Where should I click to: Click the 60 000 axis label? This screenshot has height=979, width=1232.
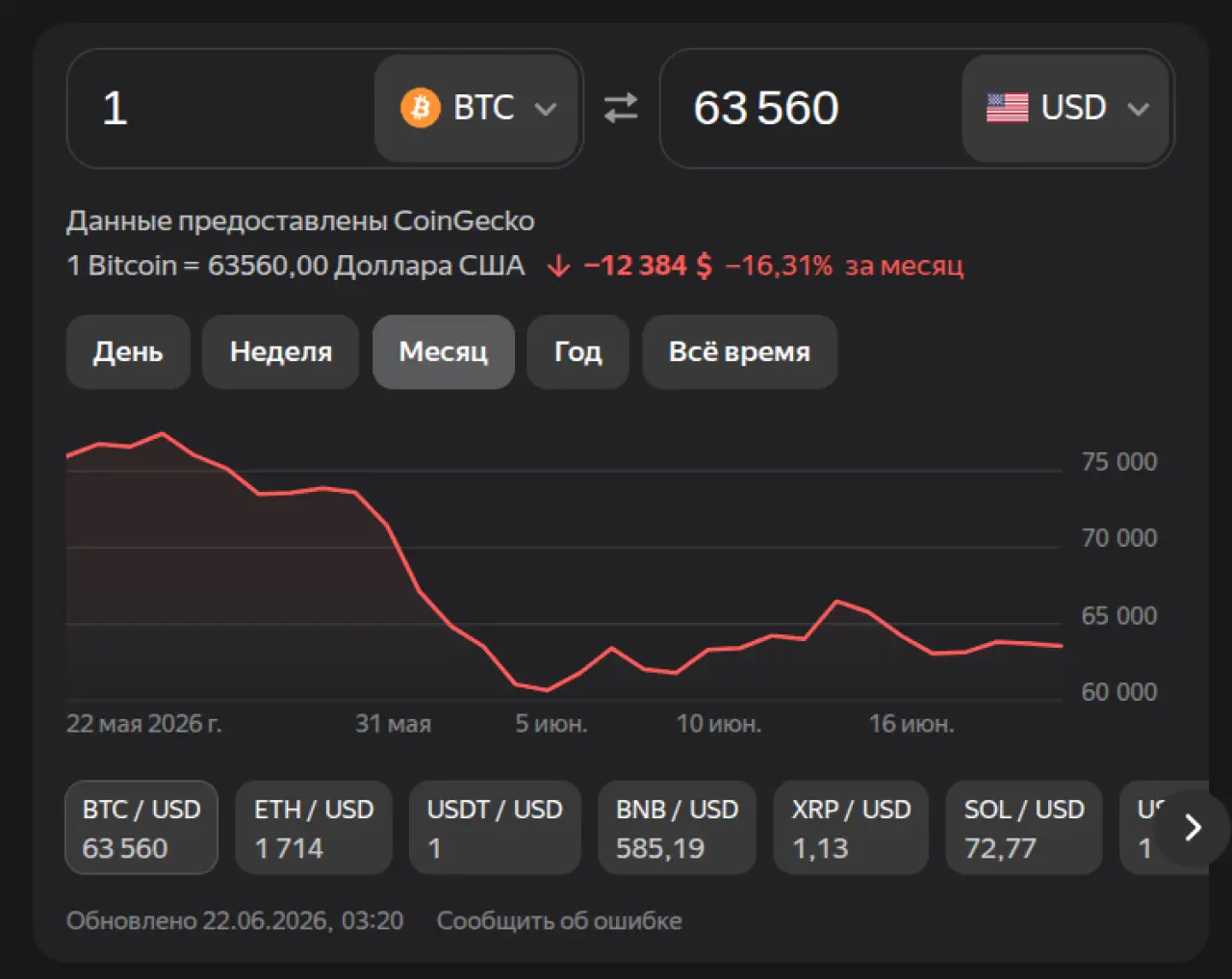pyautogui.click(x=1118, y=692)
